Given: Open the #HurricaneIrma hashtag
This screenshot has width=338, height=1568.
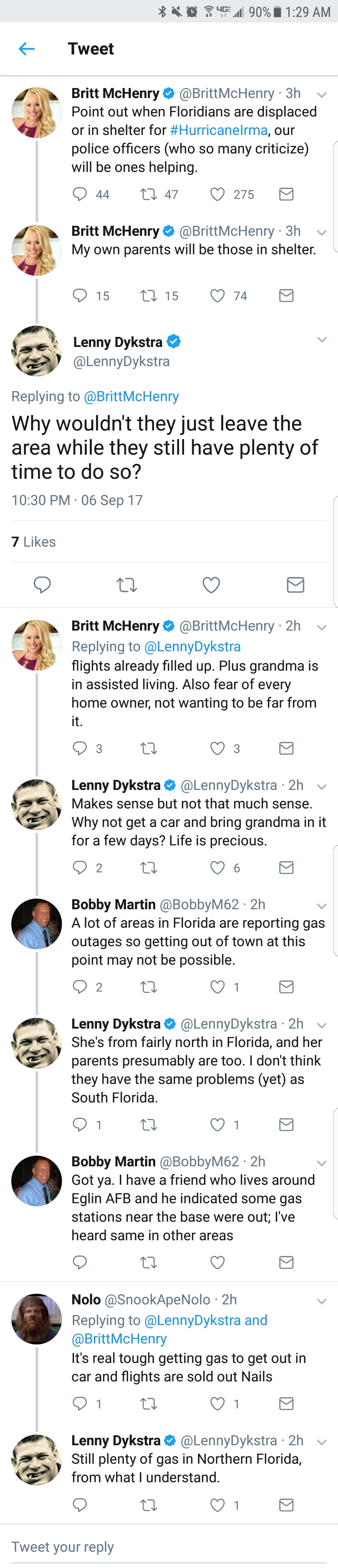Looking at the screenshot, I should [218, 130].
